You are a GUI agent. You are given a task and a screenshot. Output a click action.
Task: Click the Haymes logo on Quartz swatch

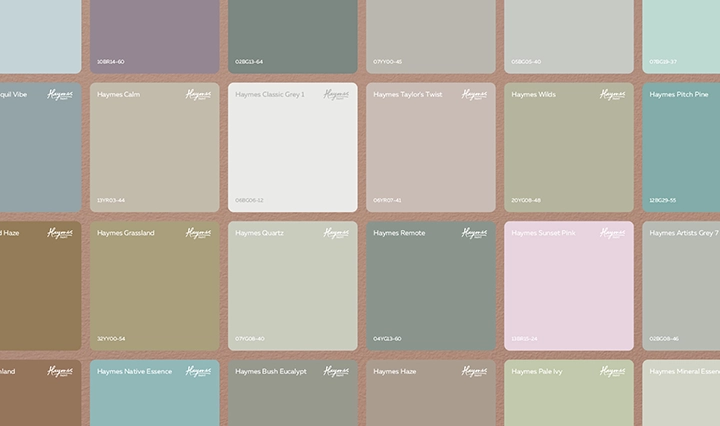[x=337, y=233]
